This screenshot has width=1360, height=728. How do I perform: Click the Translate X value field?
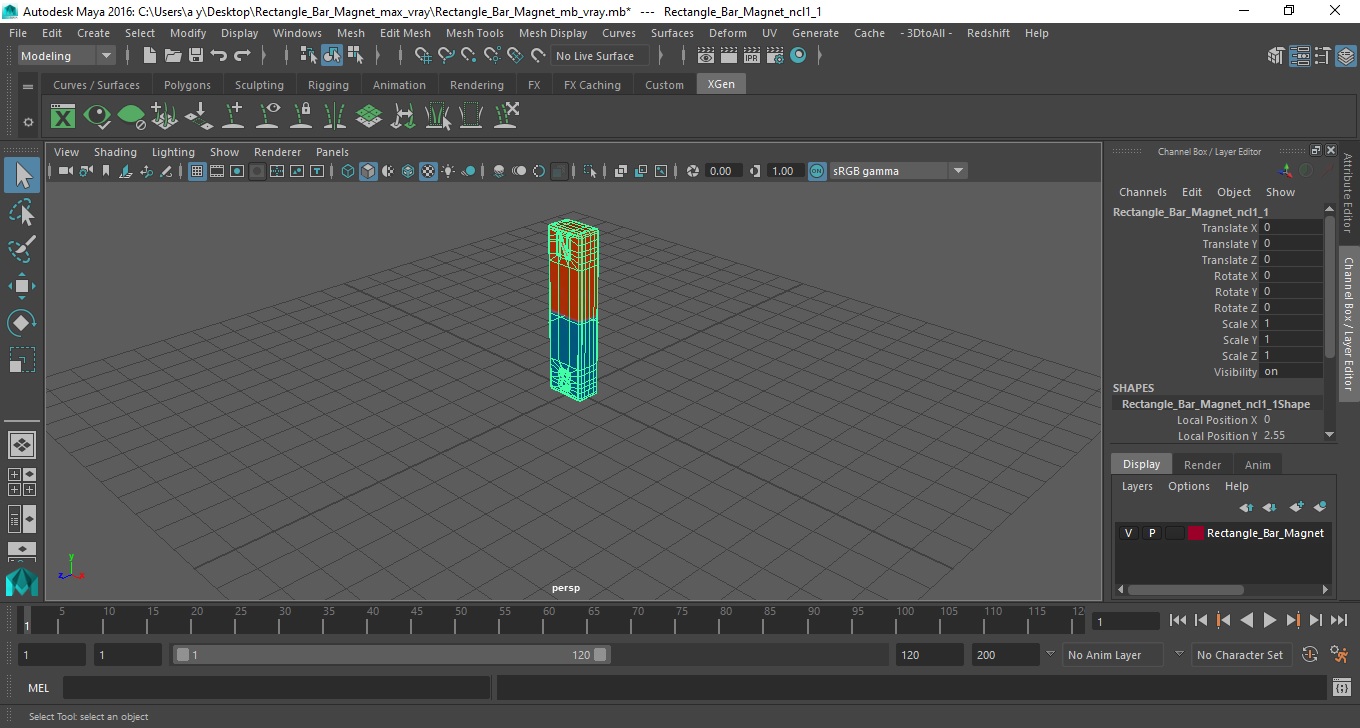(x=1291, y=228)
